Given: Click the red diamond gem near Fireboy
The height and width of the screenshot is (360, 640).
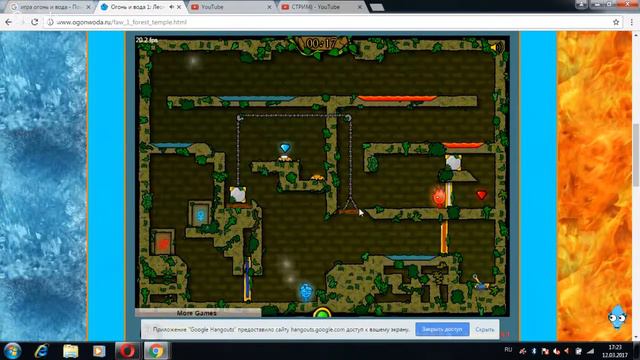Looking at the screenshot, I should pyautogui.click(x=482, y=195).
